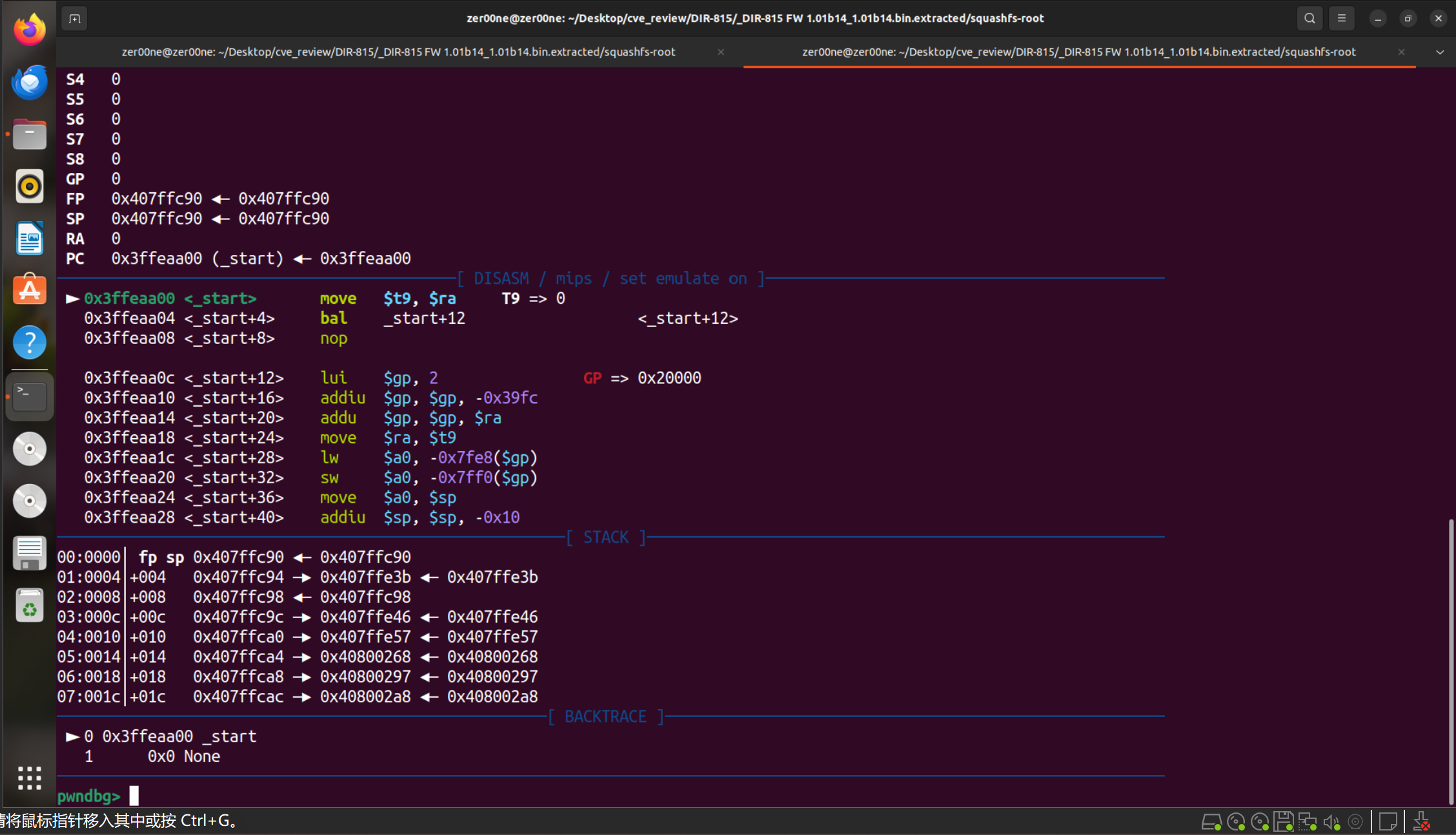Open the floppy save-drive icon in dock

pos(30,554)
